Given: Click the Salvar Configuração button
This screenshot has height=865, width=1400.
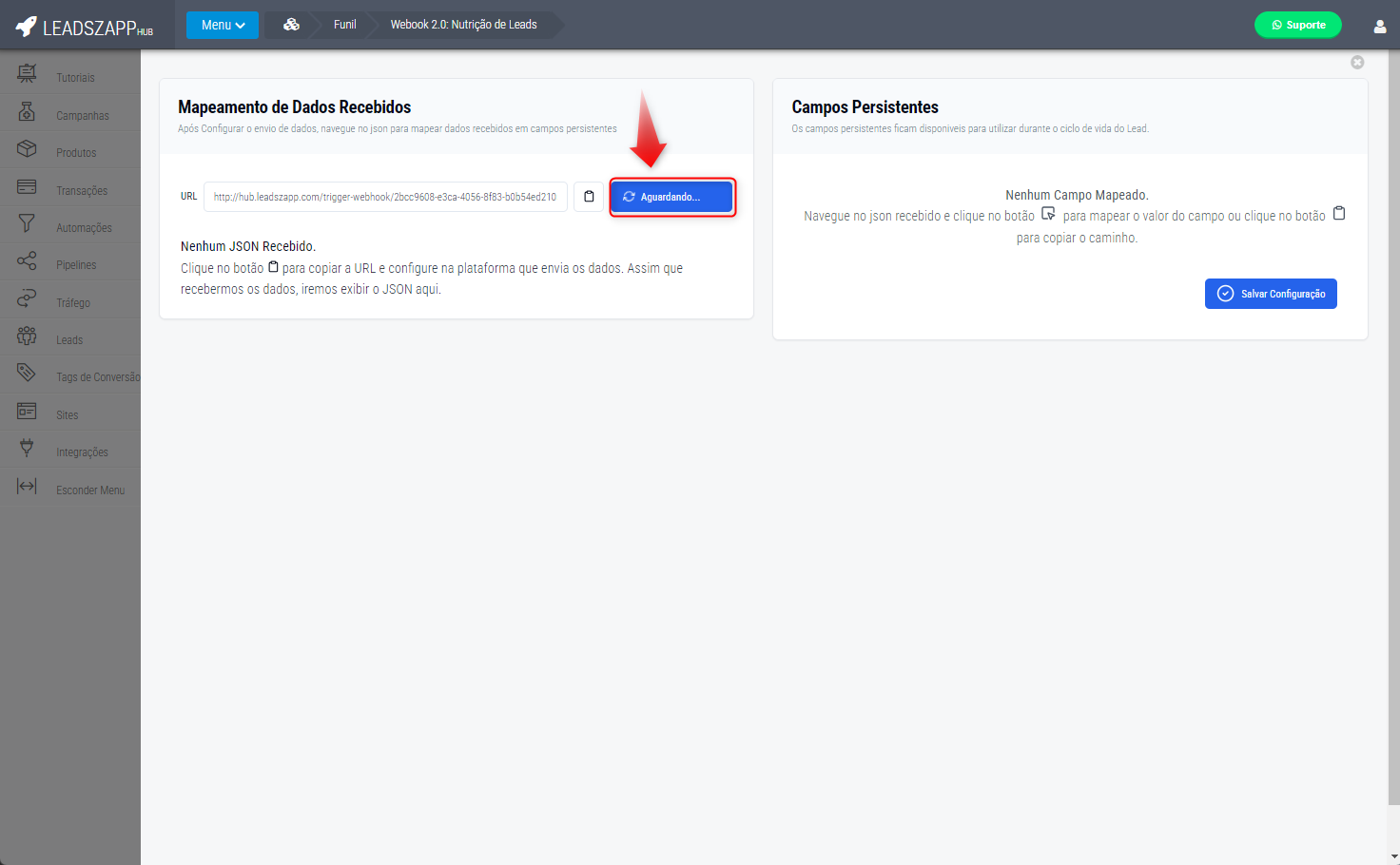Looking at the screenshot, I should (1271, 294).
